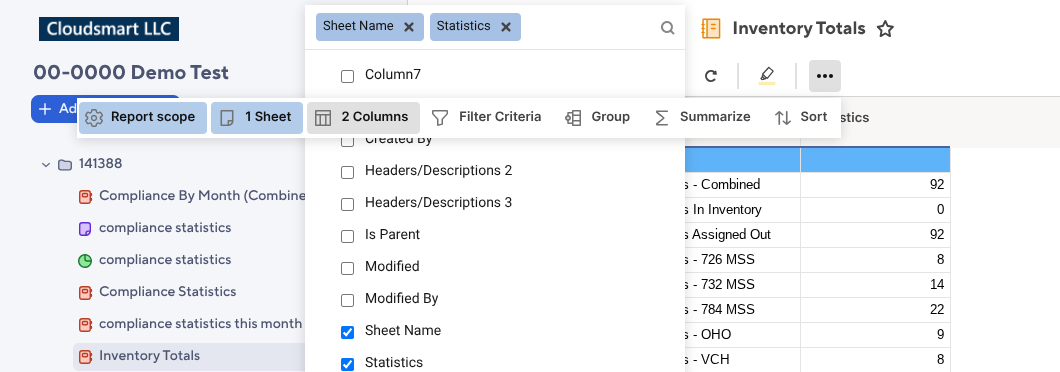
Task: Click the Report scope gear icon
Action: pos(95,118)
